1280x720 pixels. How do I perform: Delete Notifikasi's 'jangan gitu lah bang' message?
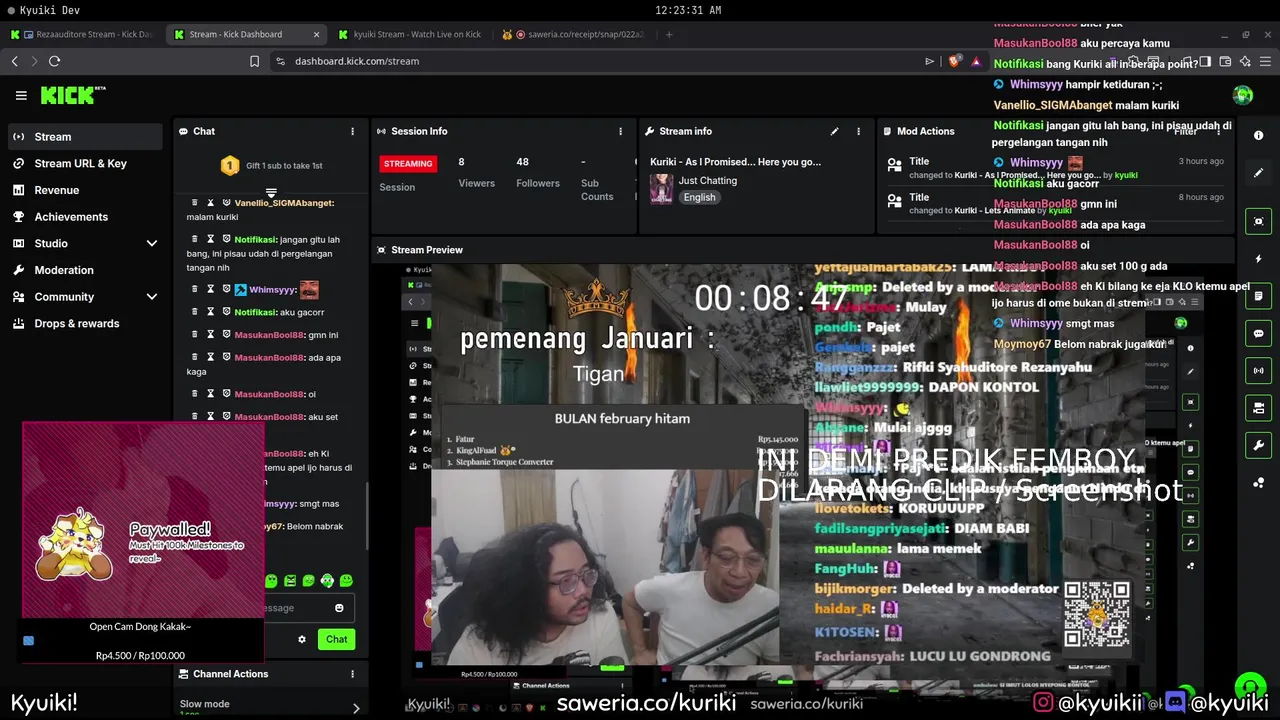coord(195,239)
